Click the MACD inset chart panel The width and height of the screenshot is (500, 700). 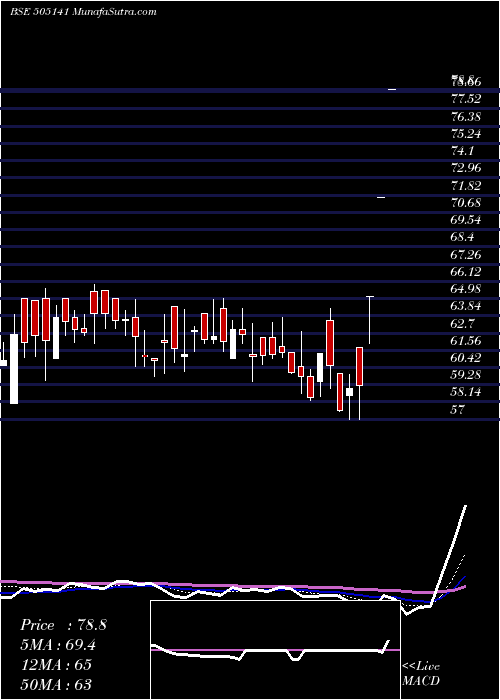point(275,650)
